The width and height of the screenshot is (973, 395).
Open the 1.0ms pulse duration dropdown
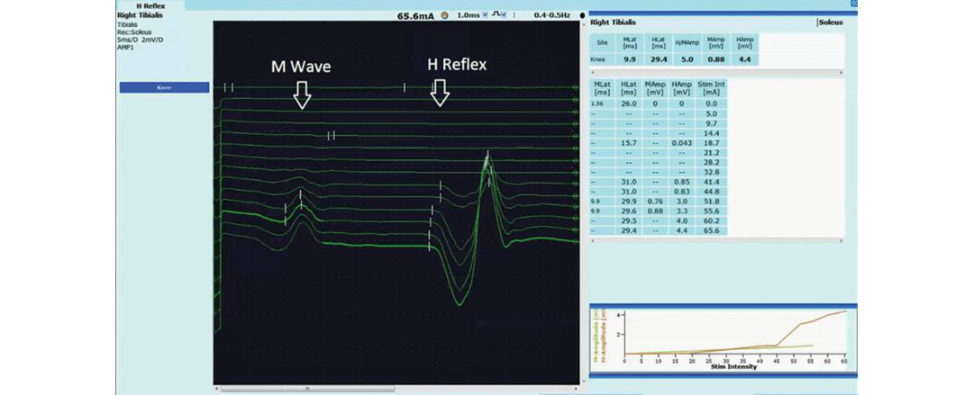[485, 15]
